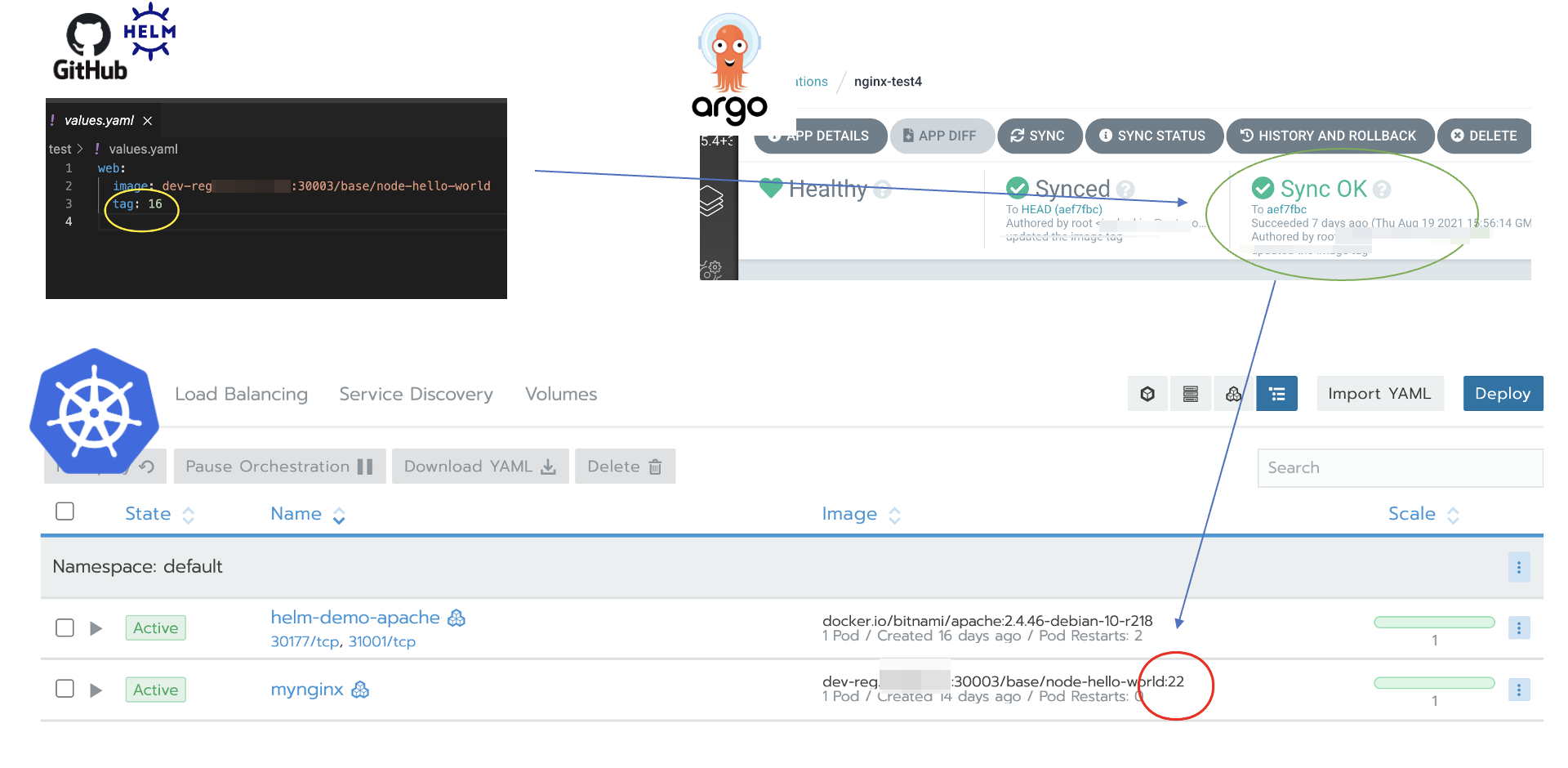Open the settings gears icon in Argo sidebar
The width and height of the screenshot is (1568, 768).
click(711, 269)
